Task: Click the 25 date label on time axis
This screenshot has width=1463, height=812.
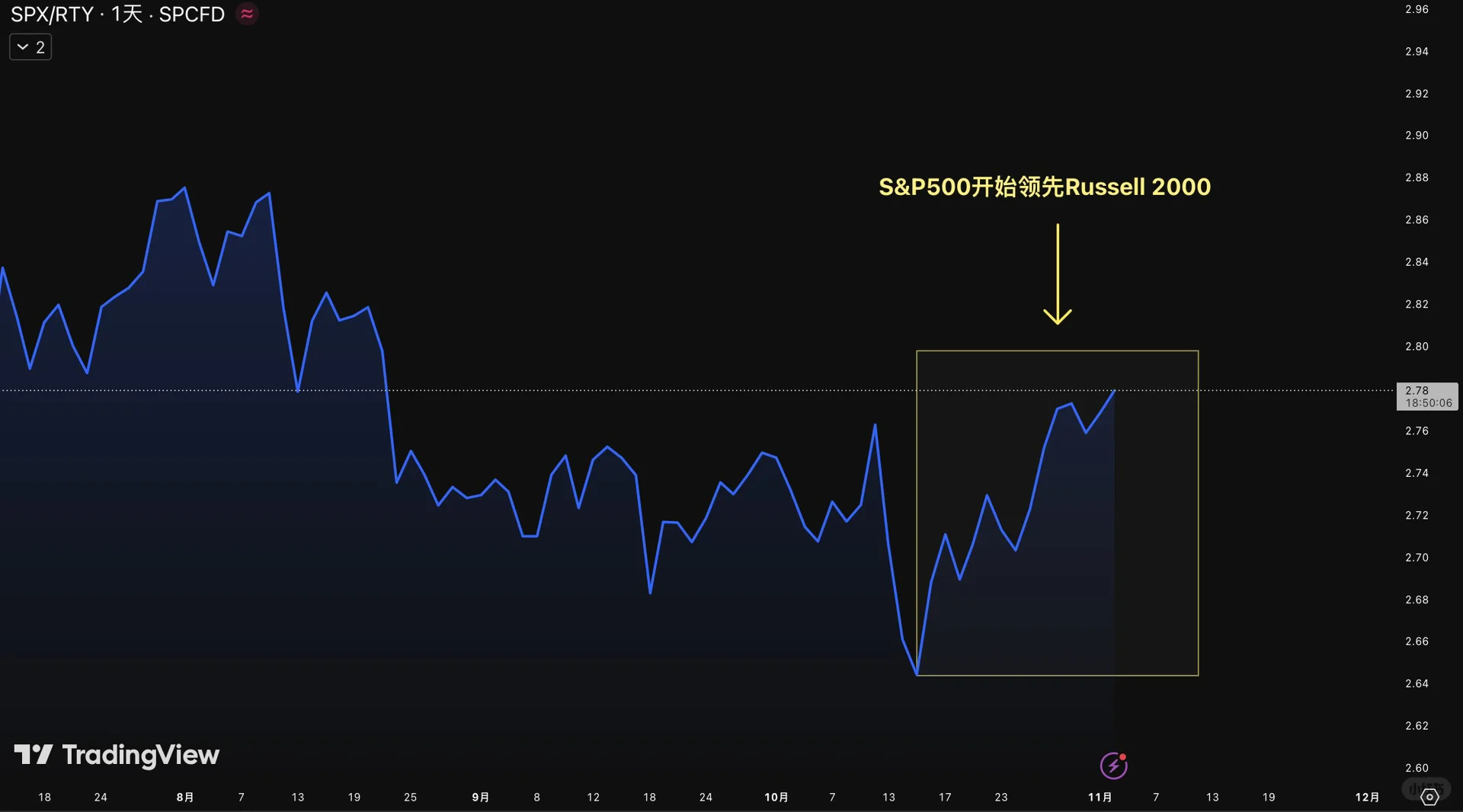Action: point(410,798)
